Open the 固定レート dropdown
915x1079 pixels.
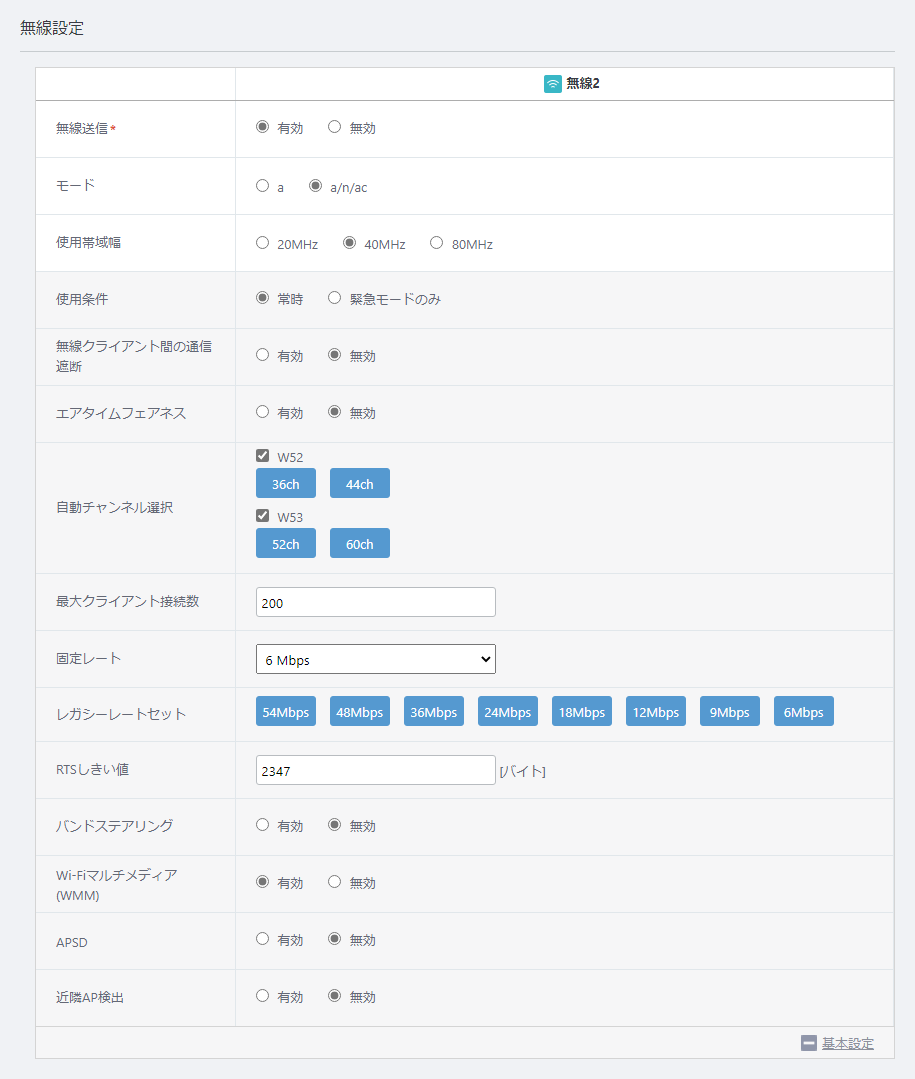pos(376,659)
